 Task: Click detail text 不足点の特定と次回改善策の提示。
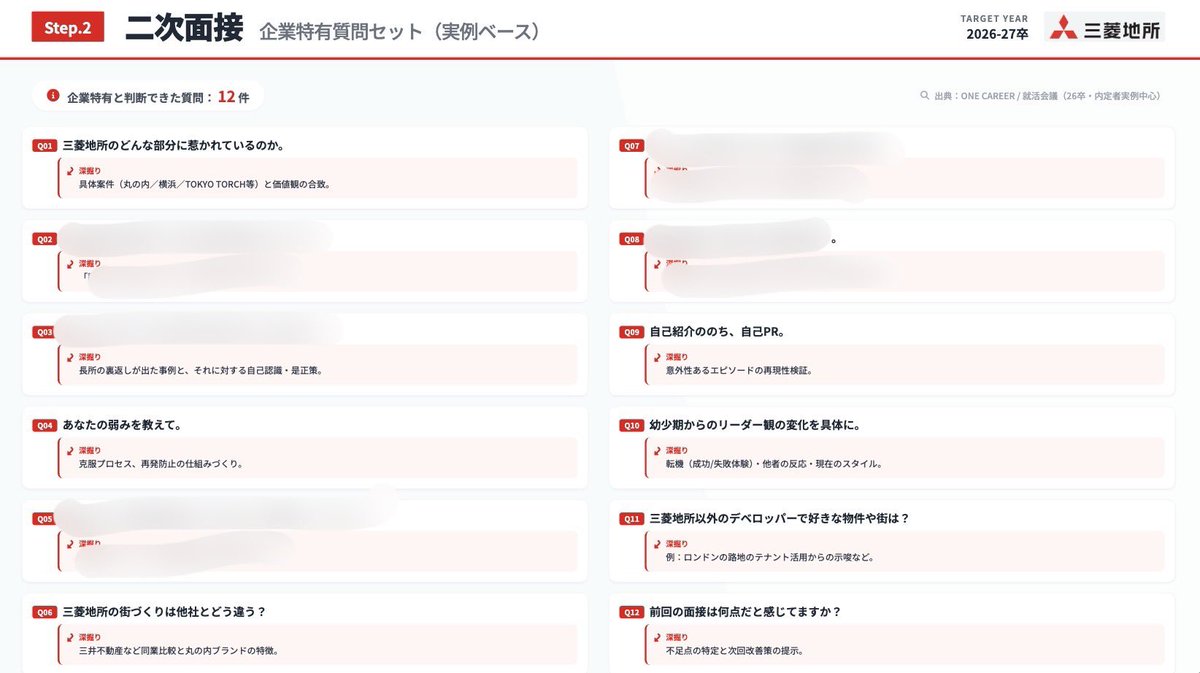(x=735, y=650)
